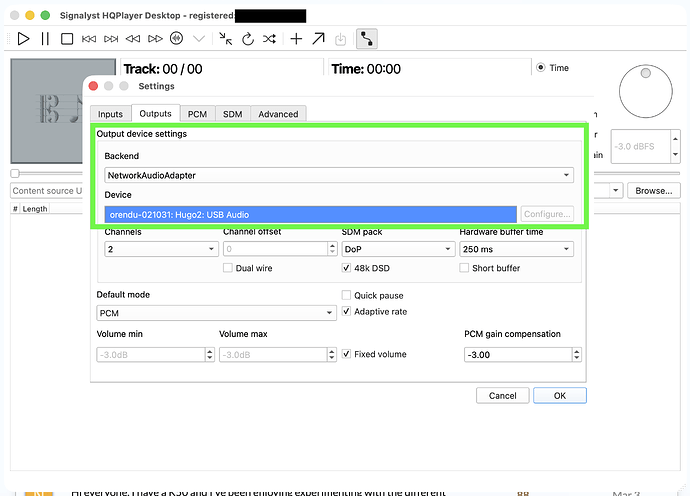Open the SDM pack DoP dropdown

tap(398, 249)
